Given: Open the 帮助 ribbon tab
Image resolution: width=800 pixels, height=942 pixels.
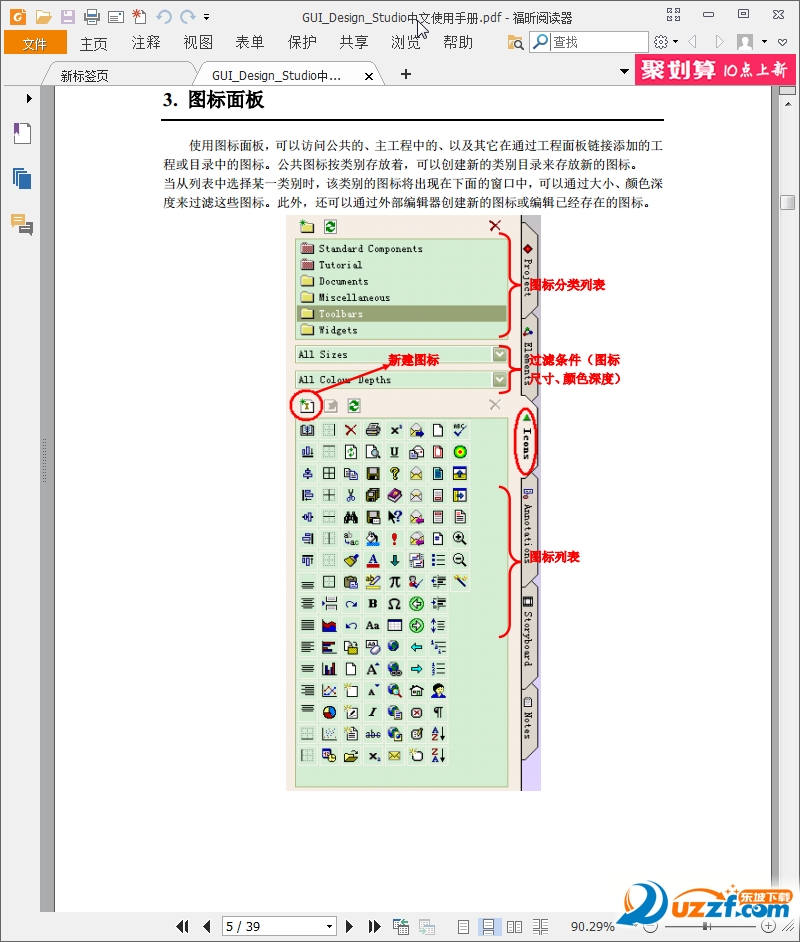Looking at the screenshot, I should [458, 43].
